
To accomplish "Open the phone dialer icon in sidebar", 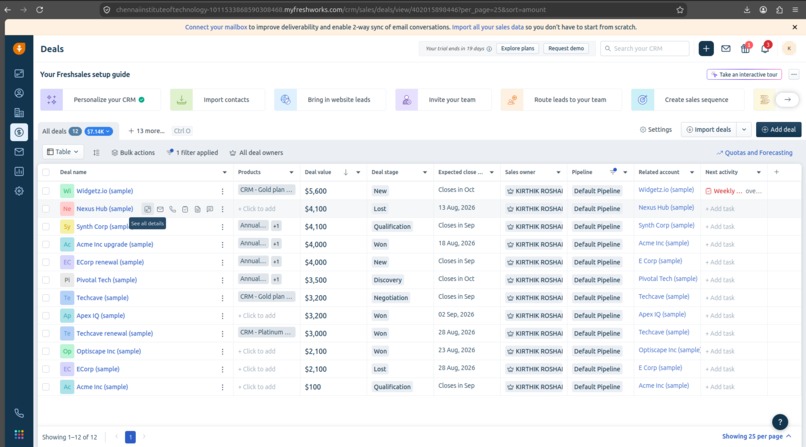I will click(x=19, y=413).
